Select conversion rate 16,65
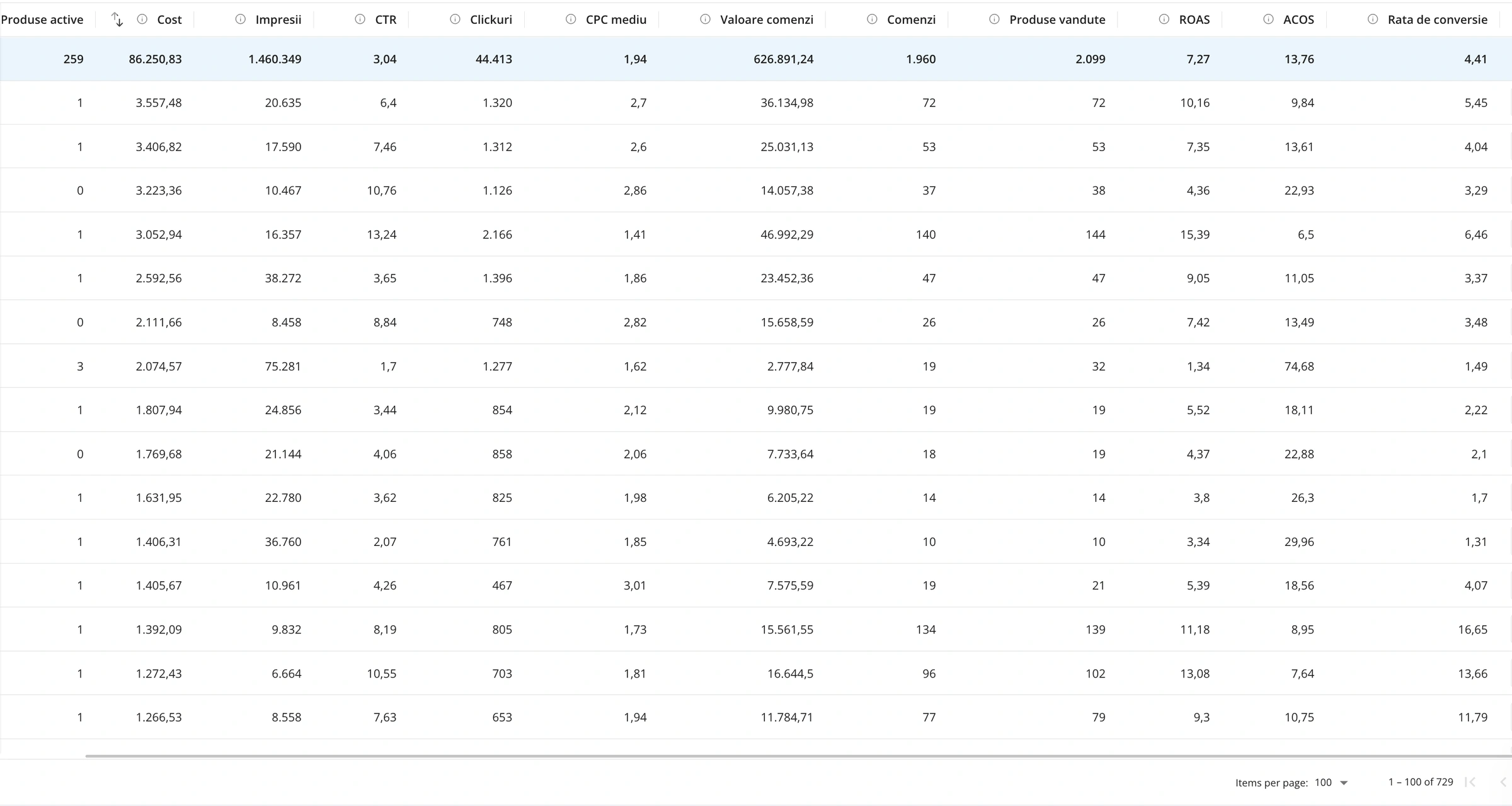The width and height of the screenshot is (1512, 806). click(x=1472, y=629)
